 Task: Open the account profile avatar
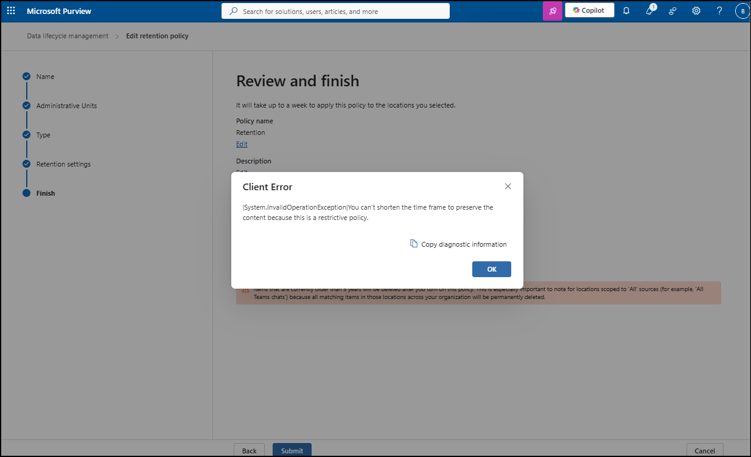click(742, 11)
